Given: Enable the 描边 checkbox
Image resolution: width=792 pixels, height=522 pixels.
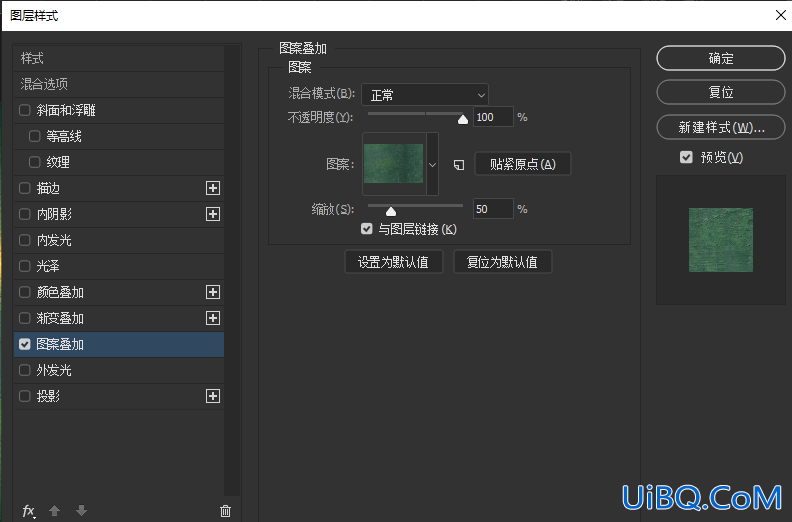Looking at the screenshot, I should click(x=24, y=188).
